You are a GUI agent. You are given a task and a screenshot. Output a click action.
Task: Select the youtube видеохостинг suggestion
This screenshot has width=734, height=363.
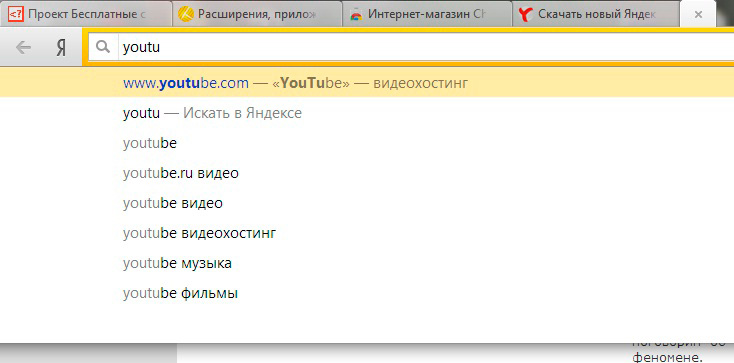click(x=367, y=233)
